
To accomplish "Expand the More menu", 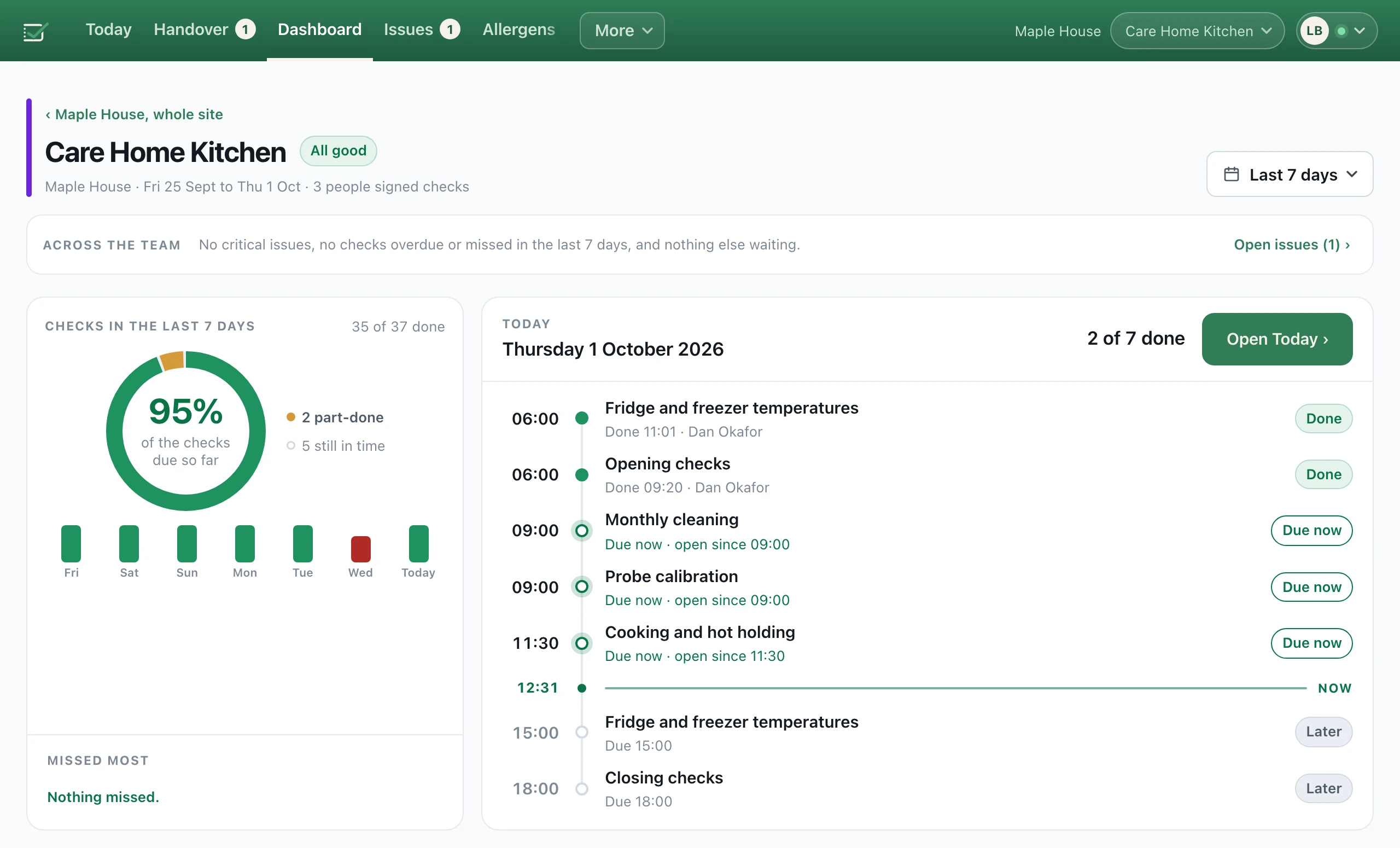I will [622, 31].
